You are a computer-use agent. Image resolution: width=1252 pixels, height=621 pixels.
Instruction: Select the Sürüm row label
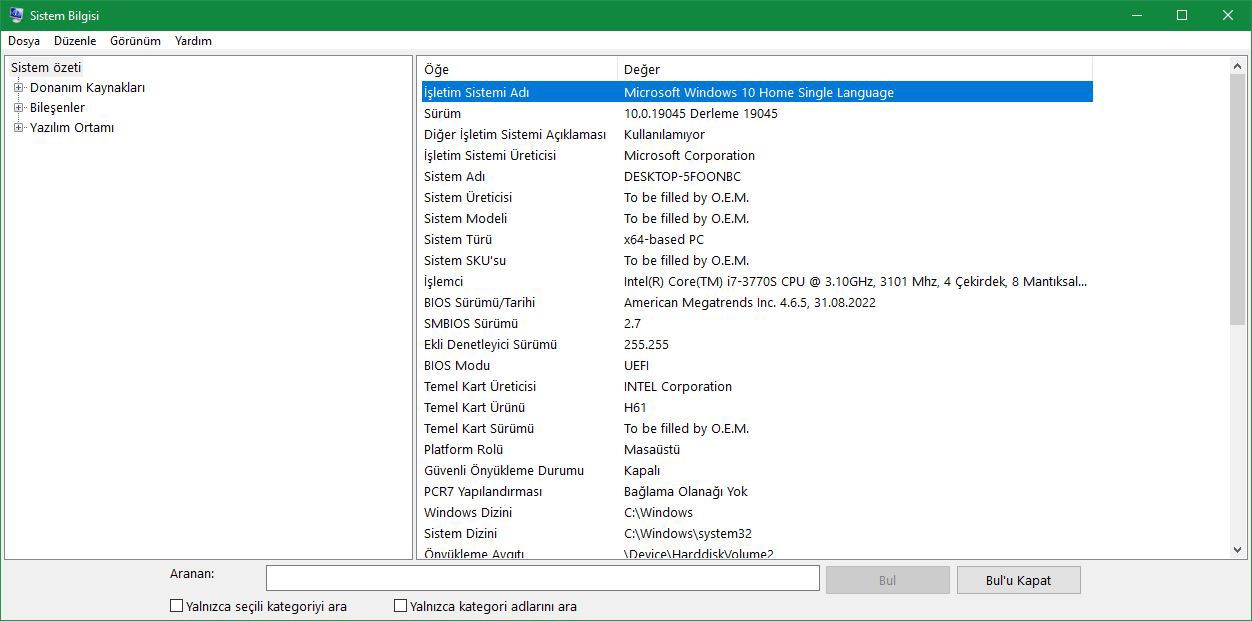[x=442, y=113]
